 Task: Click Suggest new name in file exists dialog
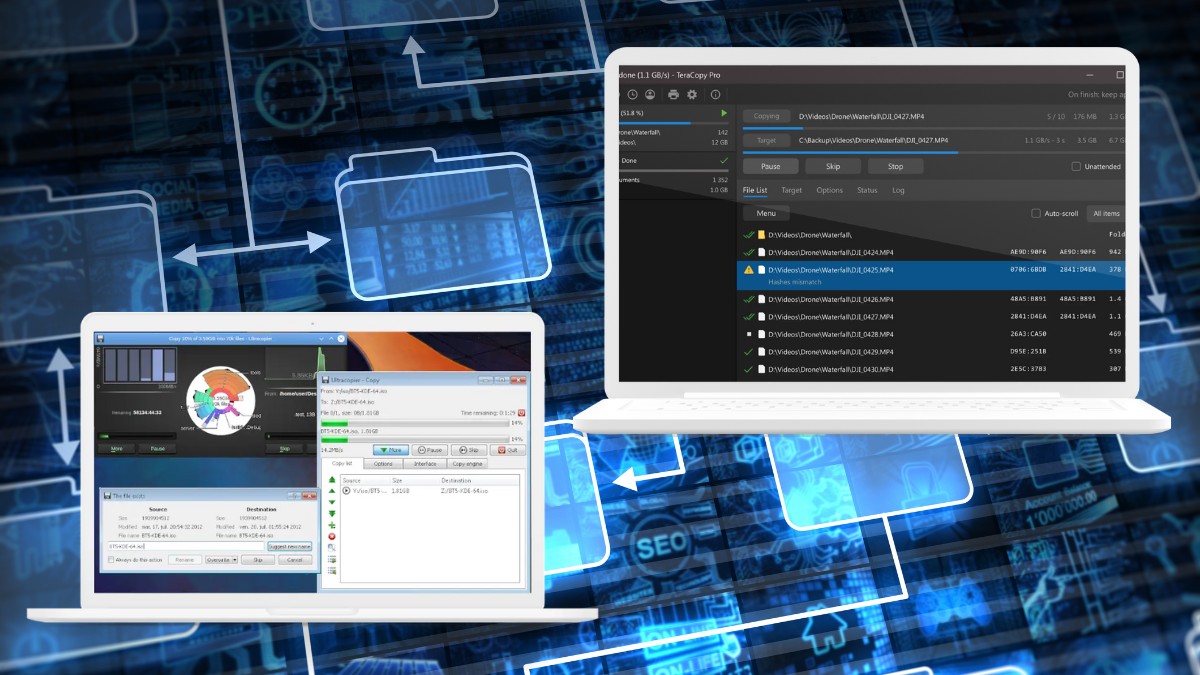tap(290, 546)
